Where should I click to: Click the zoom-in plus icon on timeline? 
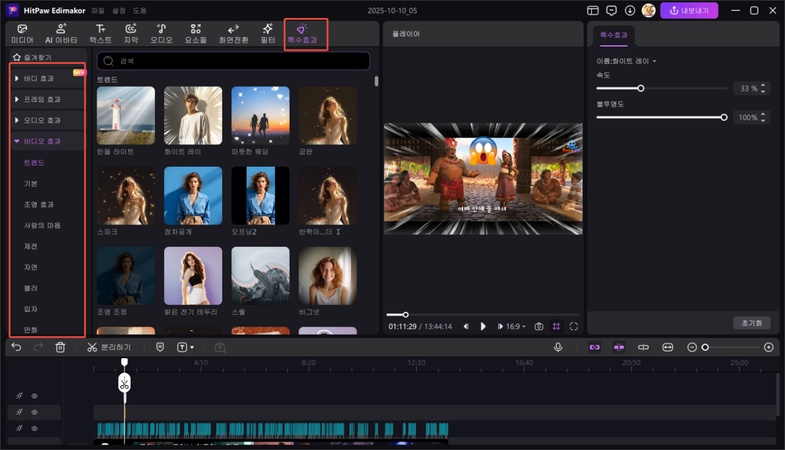pyautogui.click(x=768, y=347)
